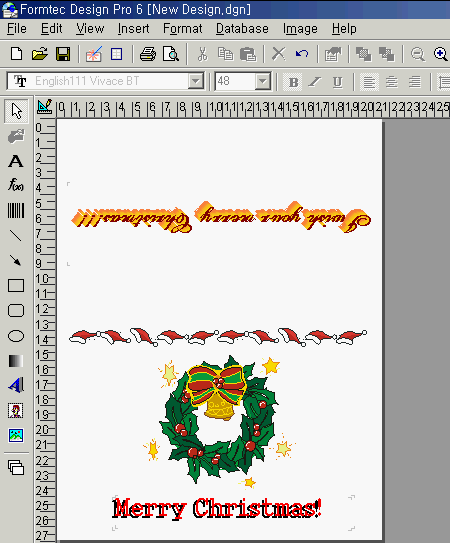Select the line drawing tool
Screen dimensions: 450x543
tap(16, 235)
